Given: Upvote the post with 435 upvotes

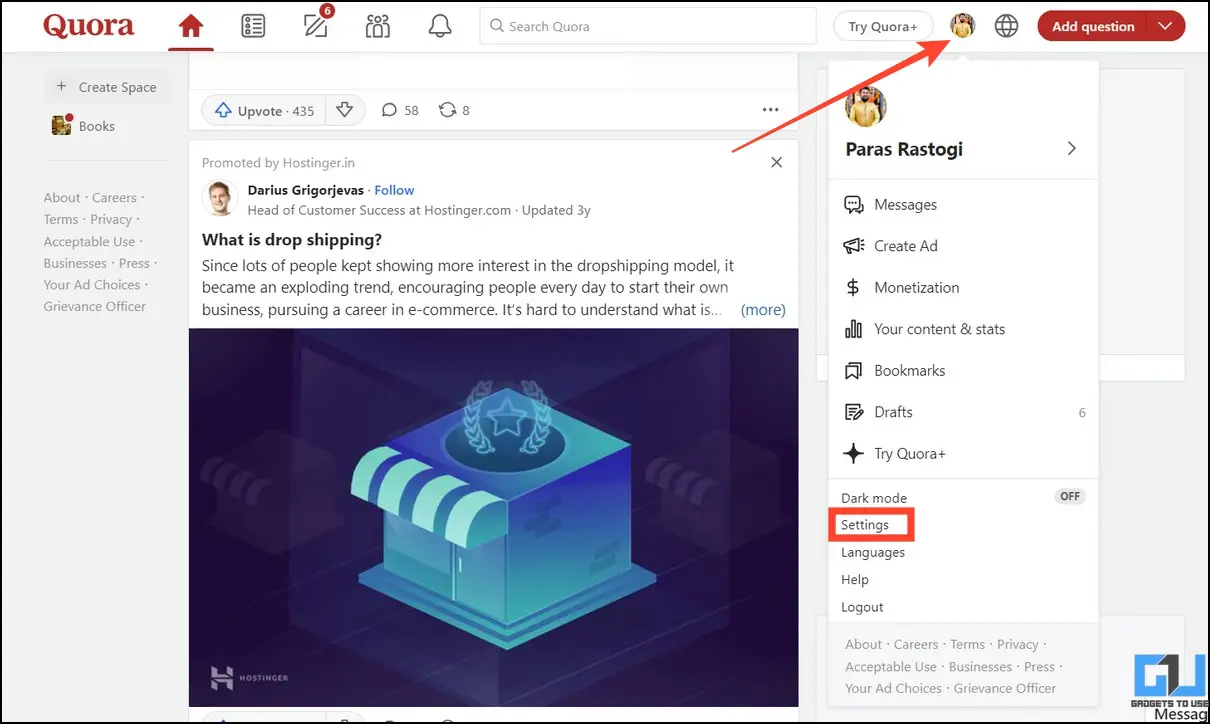Looking at the screenshot, I should (265, 110).
